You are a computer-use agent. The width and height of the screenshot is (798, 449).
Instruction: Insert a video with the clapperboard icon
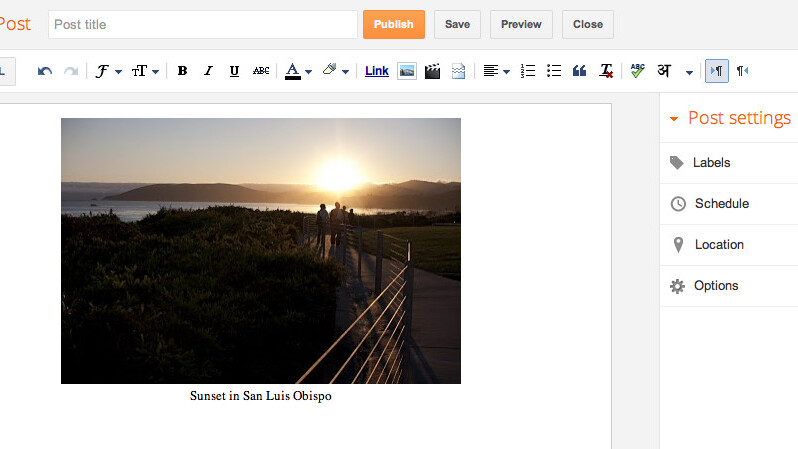coord(432,71)
